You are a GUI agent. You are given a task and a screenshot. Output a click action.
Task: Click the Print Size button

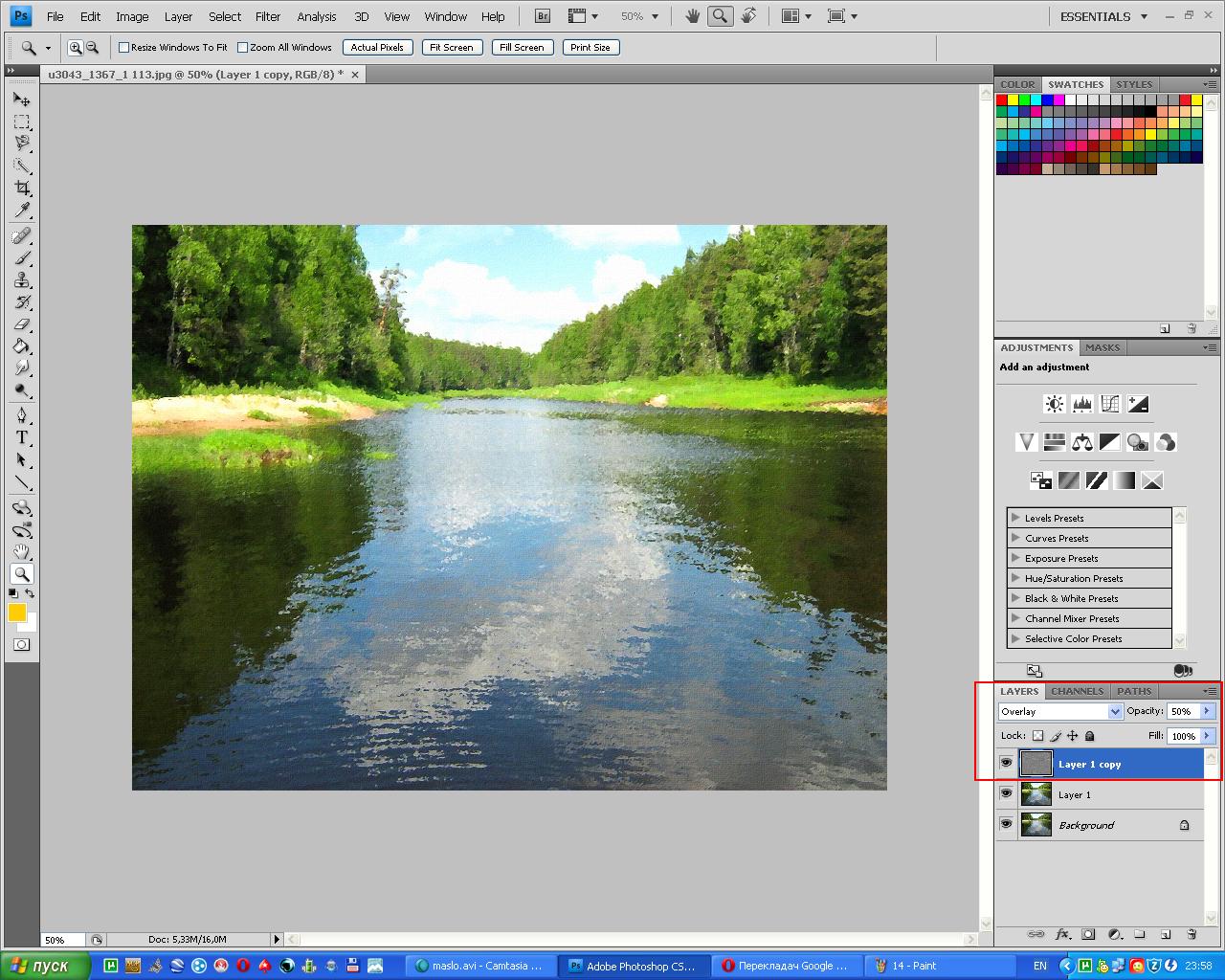pos(590,47)
